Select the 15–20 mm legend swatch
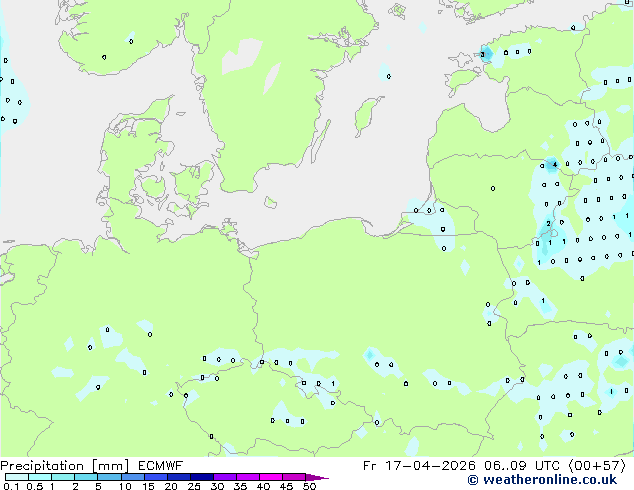Screen dimensions: 634x490 point(156,477)
